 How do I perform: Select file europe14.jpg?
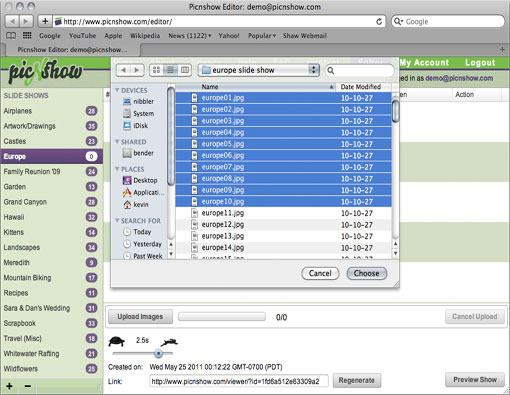283,248
